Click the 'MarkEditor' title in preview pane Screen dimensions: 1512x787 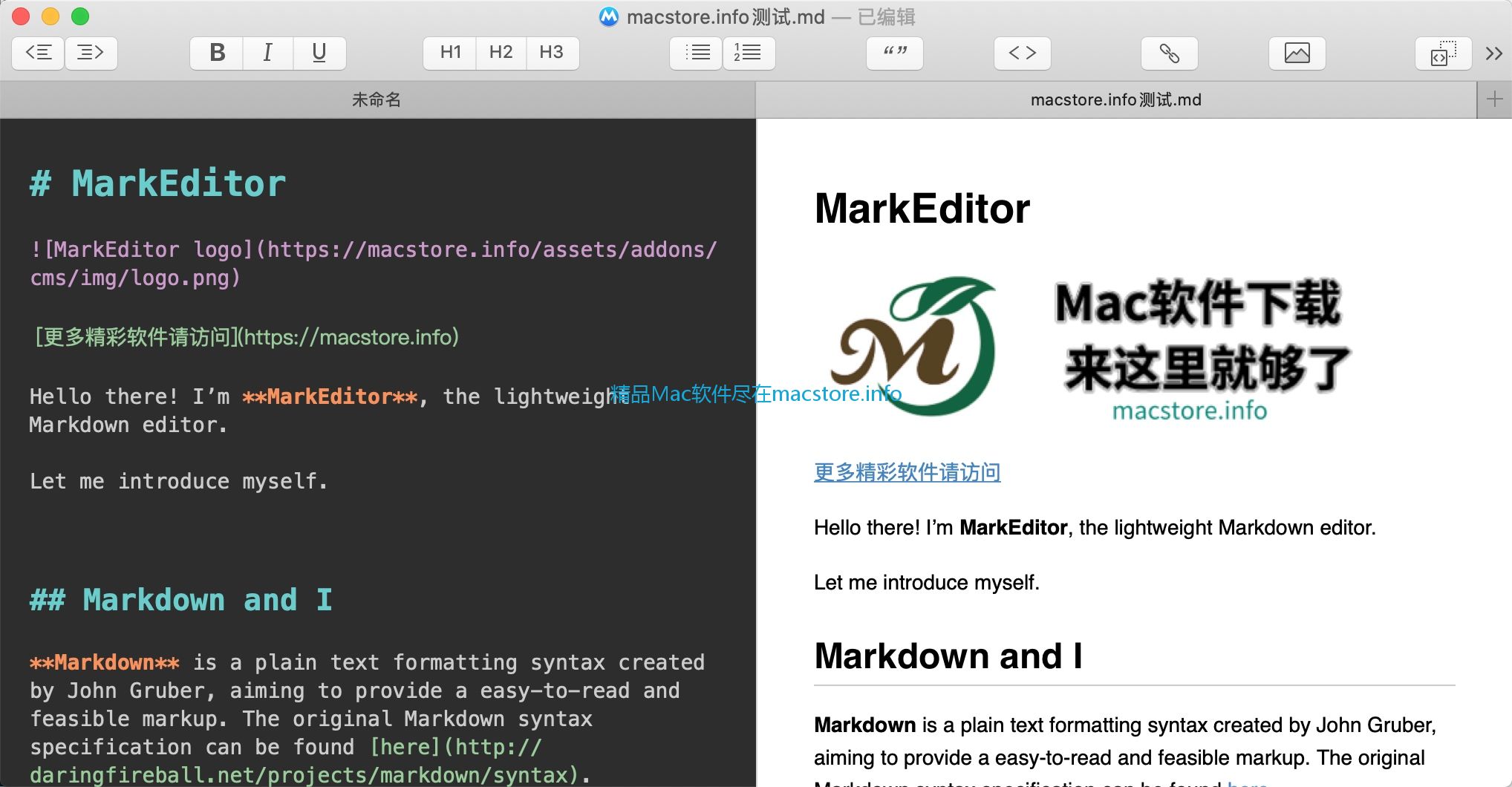tap(922, 209)
